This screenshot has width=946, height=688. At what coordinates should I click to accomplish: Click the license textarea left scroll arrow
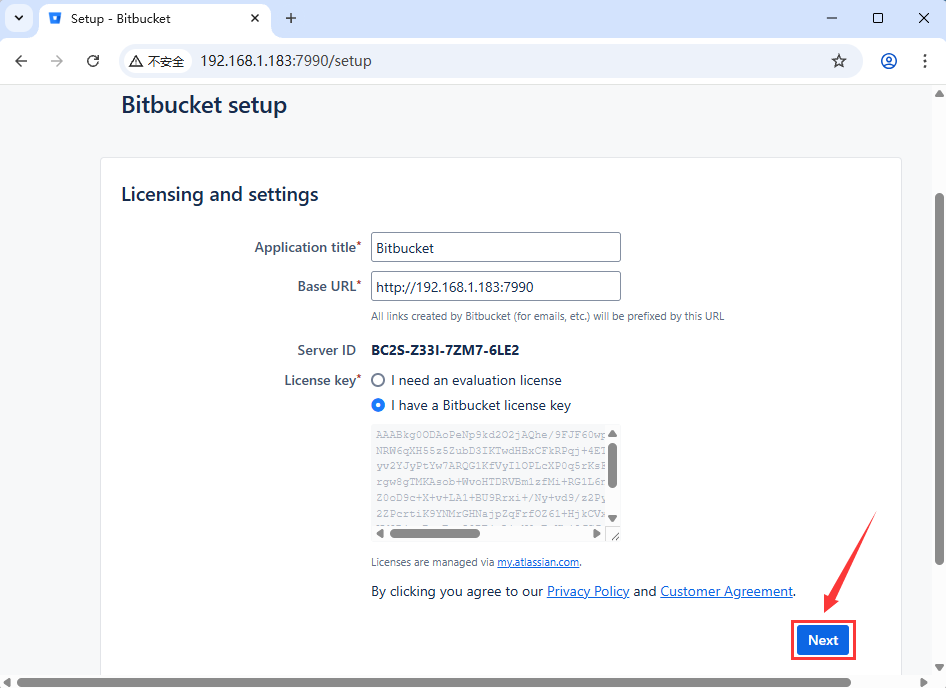tap(379, 534)
